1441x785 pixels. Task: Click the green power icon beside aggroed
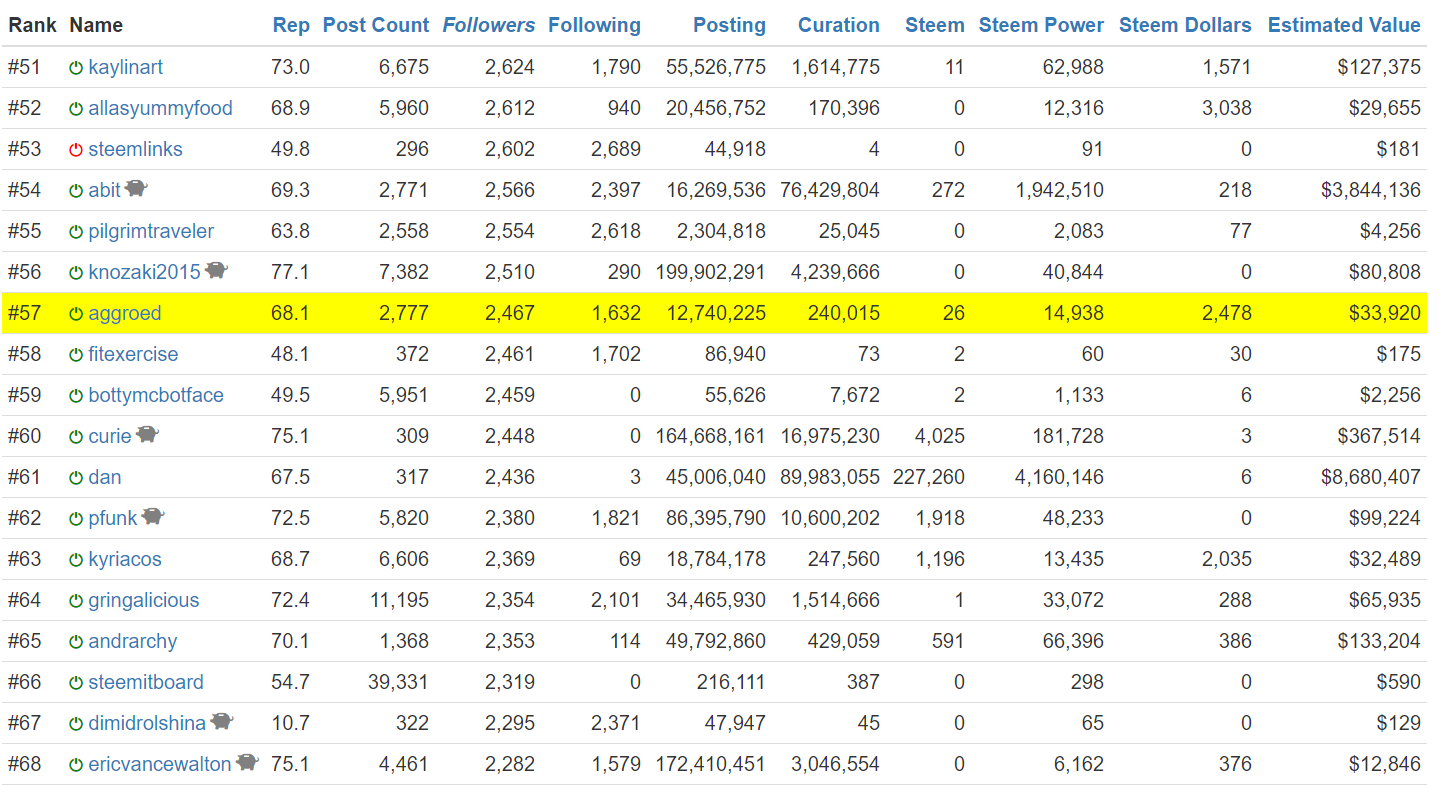[76, 314]
